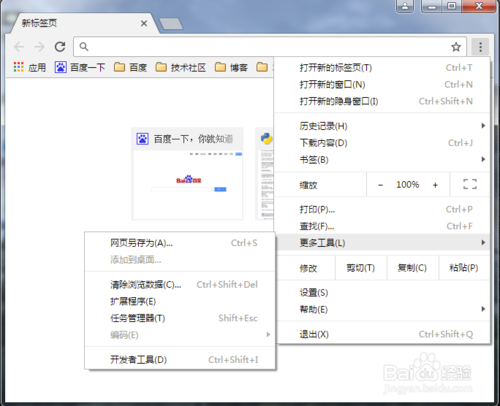Expand the 书签(B) submenu

coord(382,160)
